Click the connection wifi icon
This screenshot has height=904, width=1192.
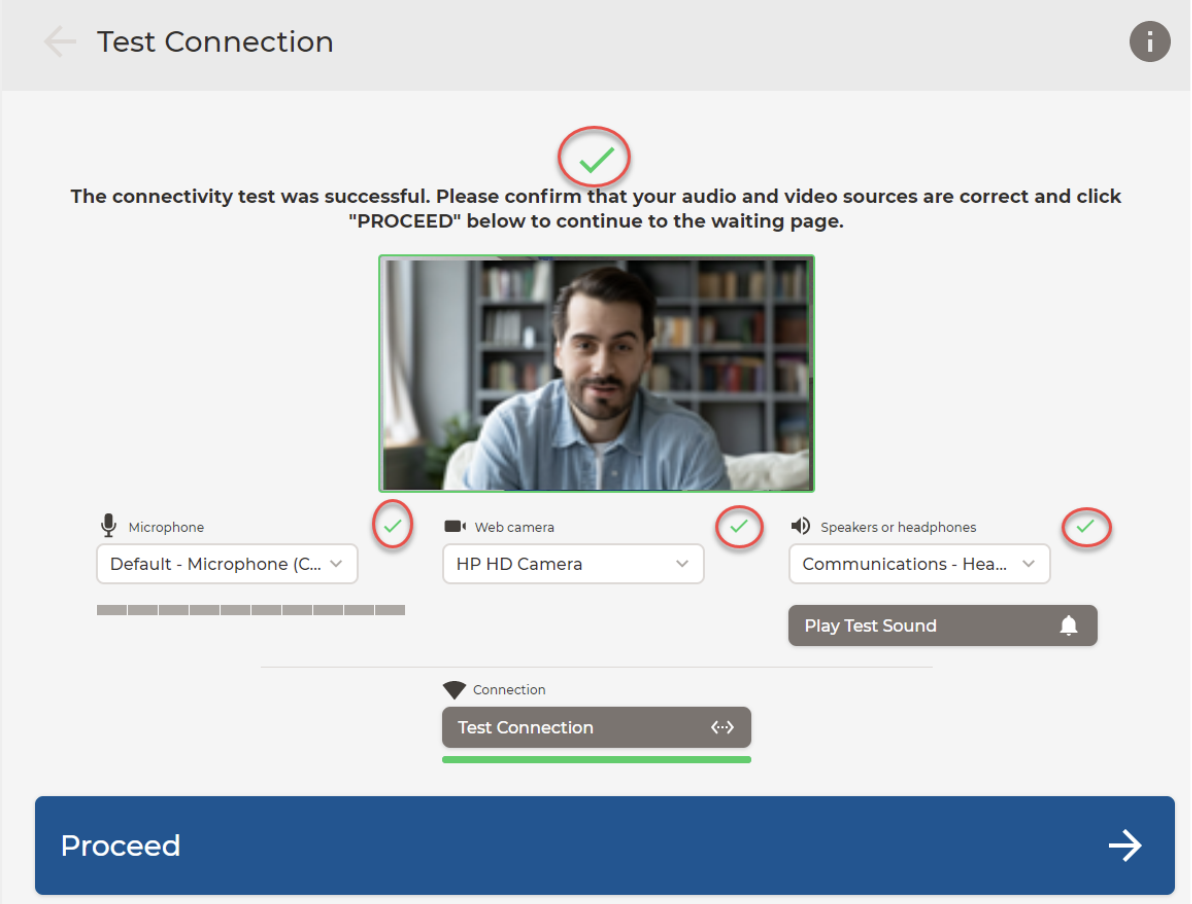pos(454,690)
